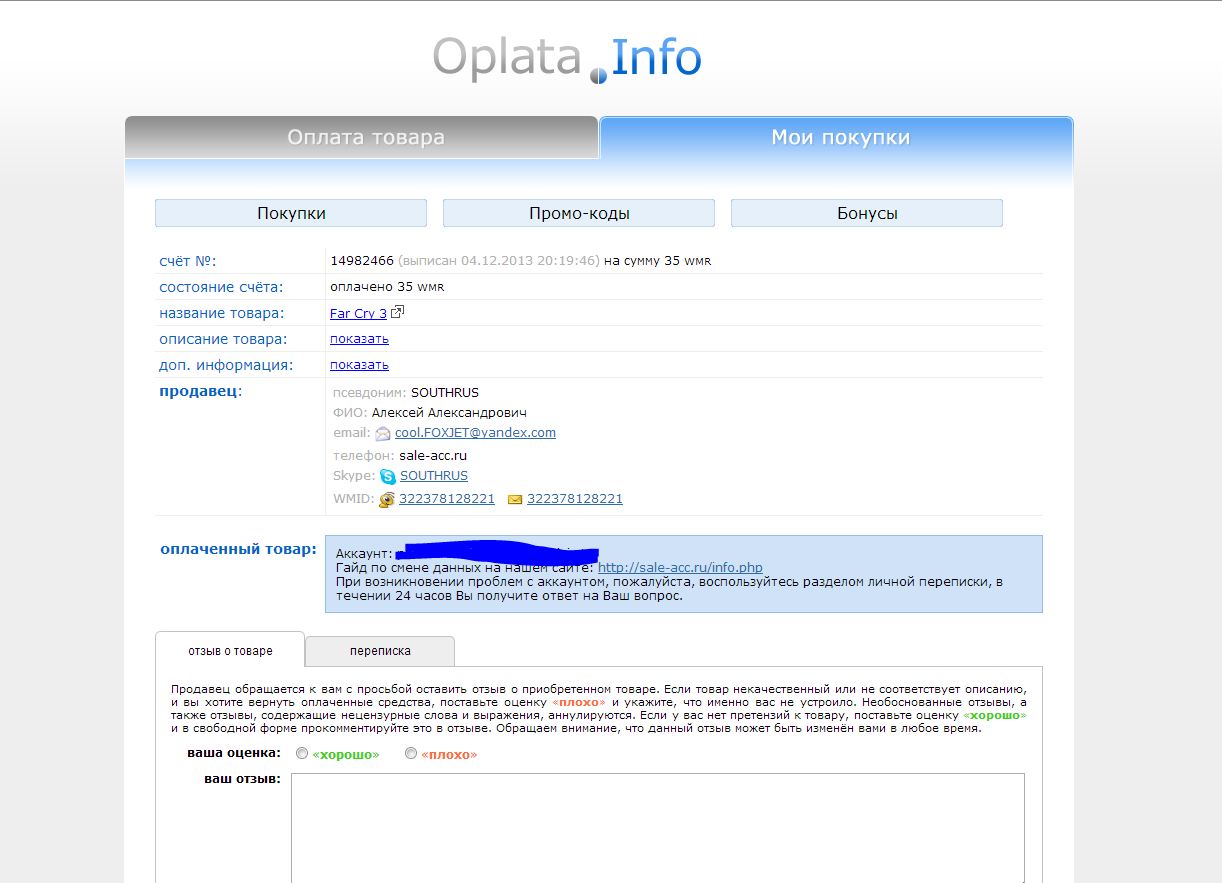Select the отзыв о товаре tab

tap(230, 651)
